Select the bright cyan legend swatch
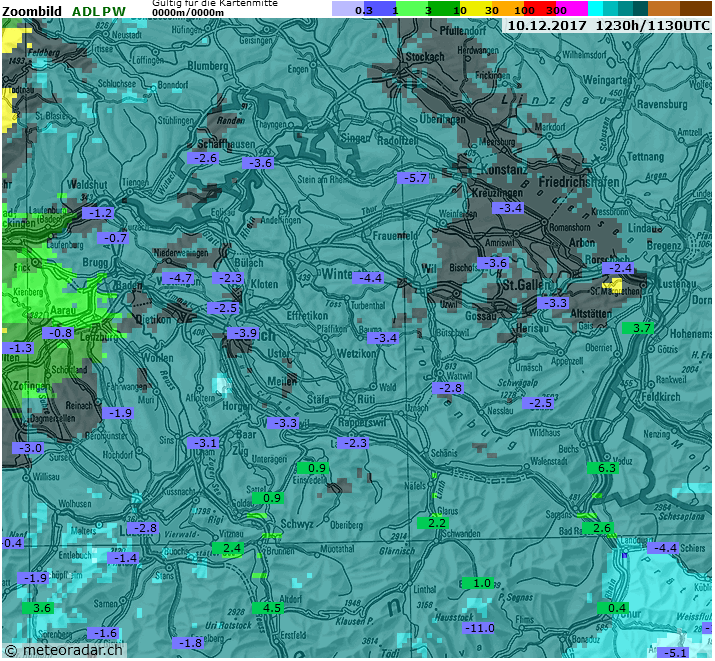This screenshot has height=661, width=715. click(x=595, y=9)
